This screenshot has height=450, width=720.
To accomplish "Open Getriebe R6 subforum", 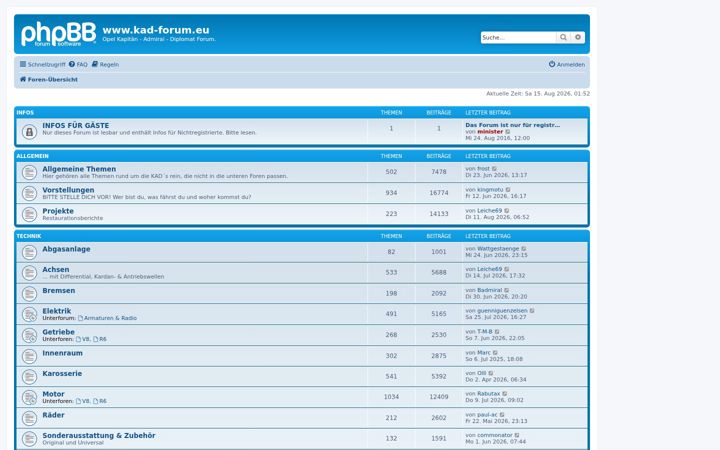I will pyautogui.click(x=102, y=339).
